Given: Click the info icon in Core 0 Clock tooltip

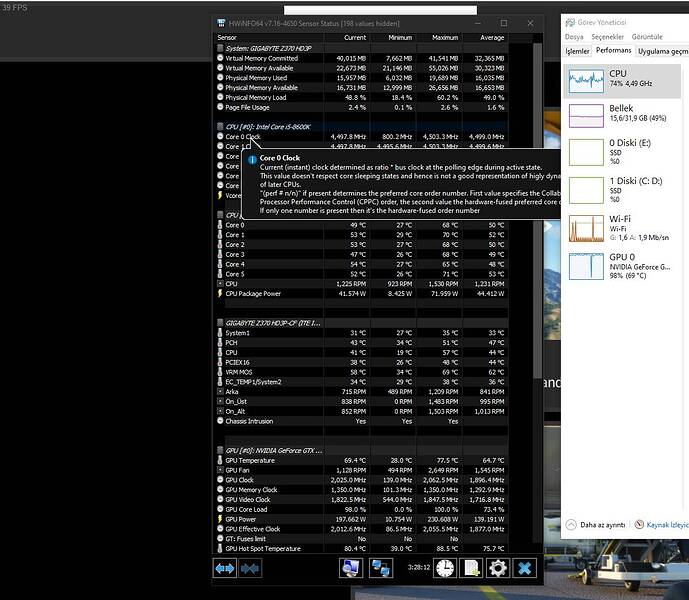Looking at the screenshot, I should [x=252, y=160].
